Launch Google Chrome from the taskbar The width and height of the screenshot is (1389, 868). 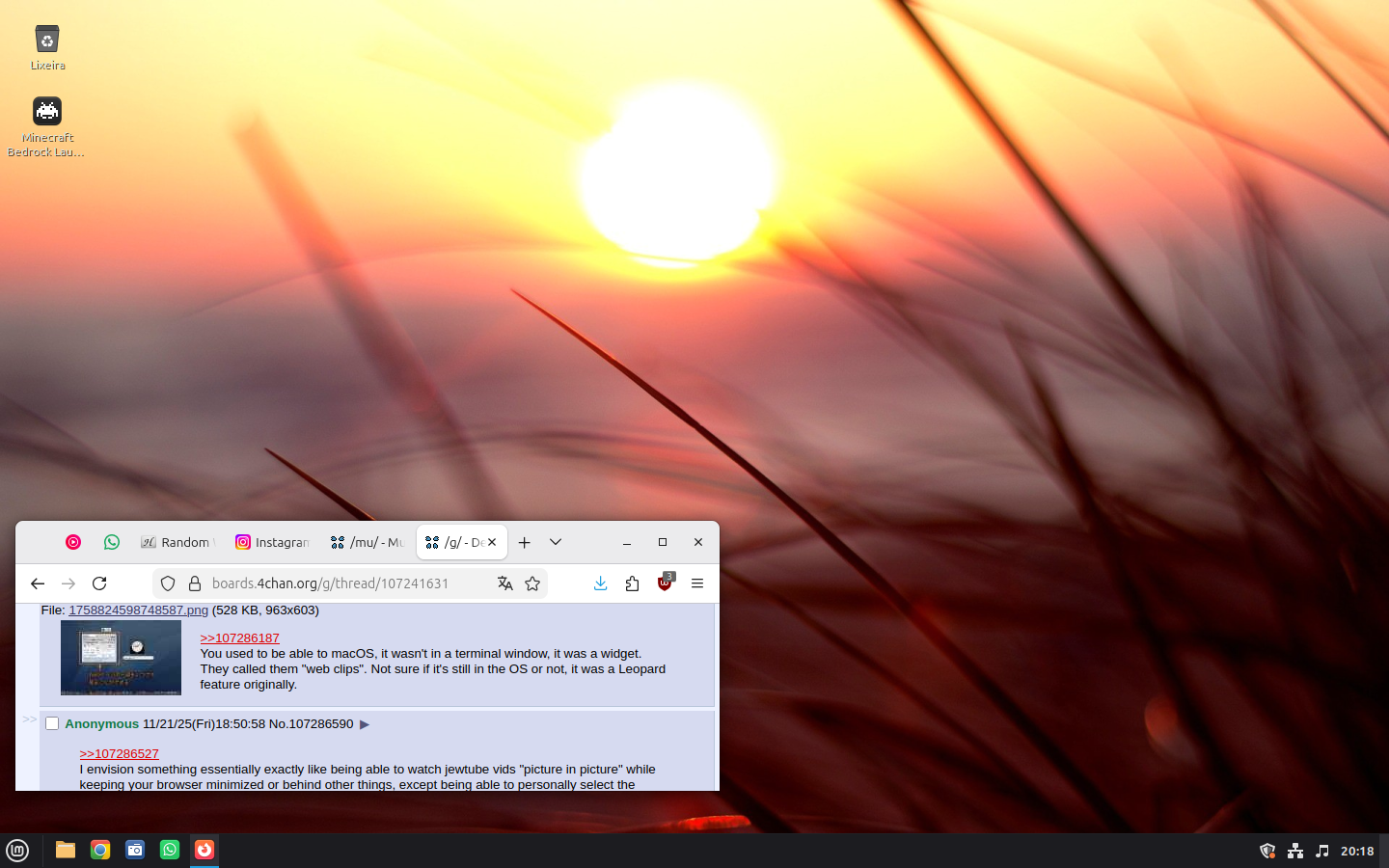pos(100,850)
